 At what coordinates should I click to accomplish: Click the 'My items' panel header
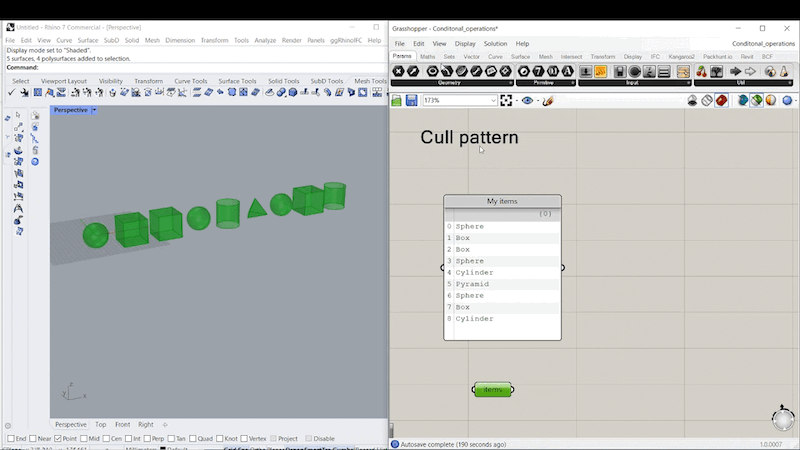point(503,202)
